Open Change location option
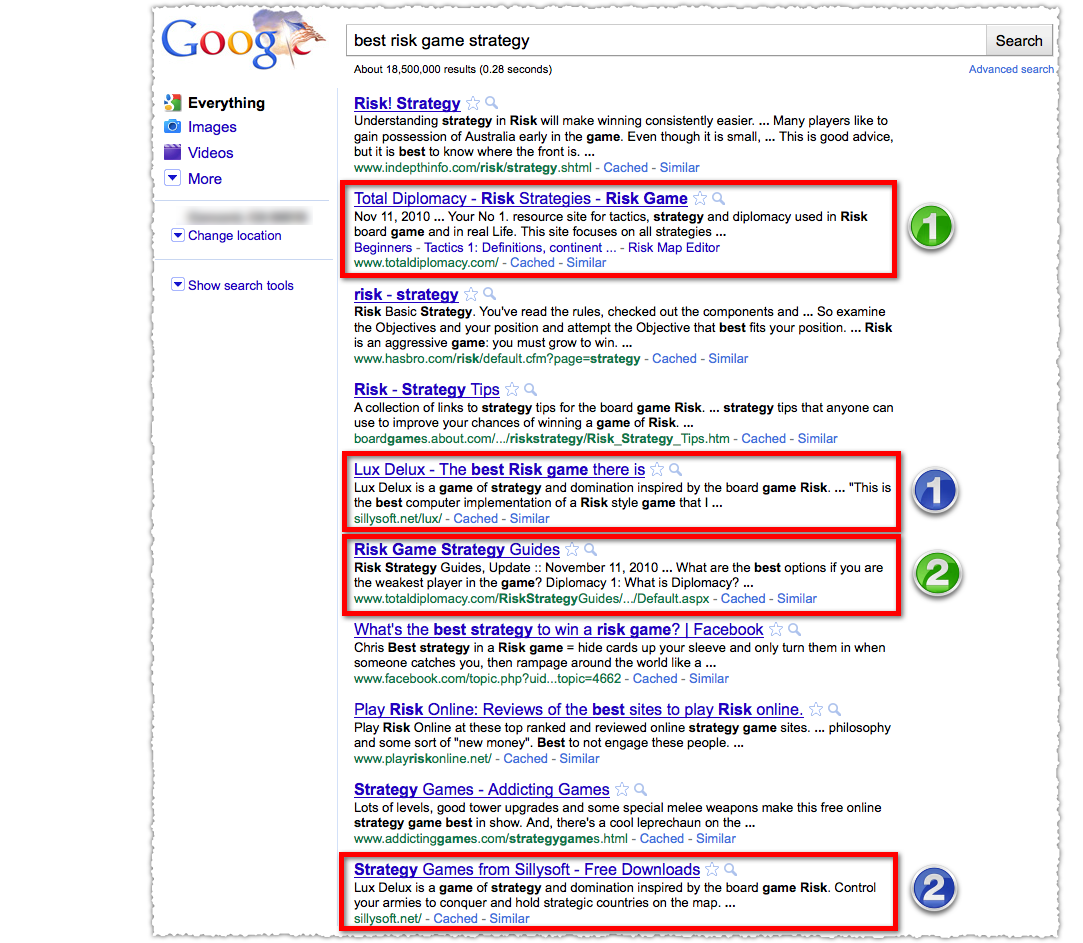The image size is (1083, 943). (x=235, y=236)
